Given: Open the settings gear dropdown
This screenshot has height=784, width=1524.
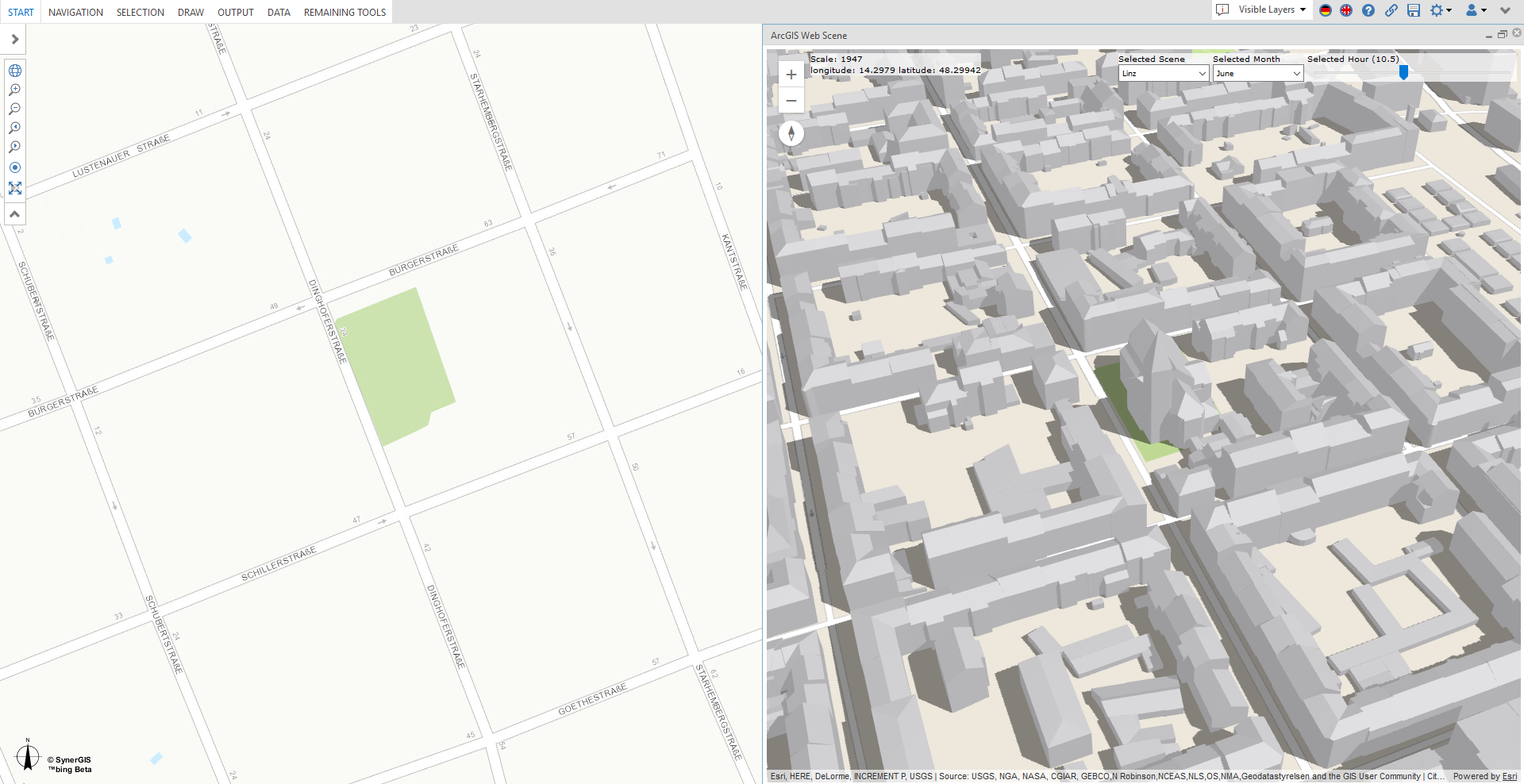Looking at the screenshot, I should click(x=1441, y=11).
